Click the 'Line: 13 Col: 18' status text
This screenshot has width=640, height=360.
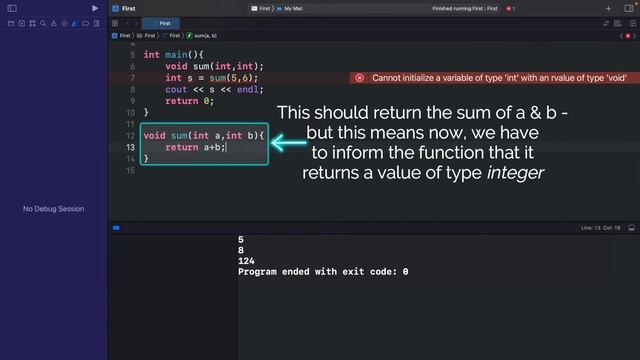600,228
